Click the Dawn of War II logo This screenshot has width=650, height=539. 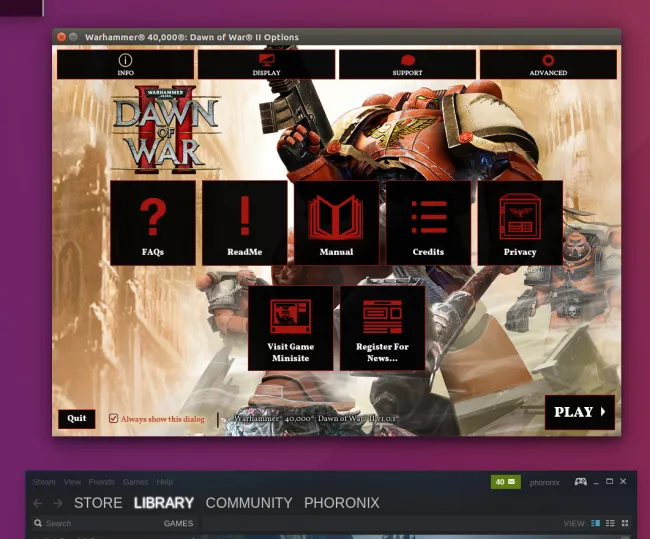pyautogui.click(x=166, y=129)
